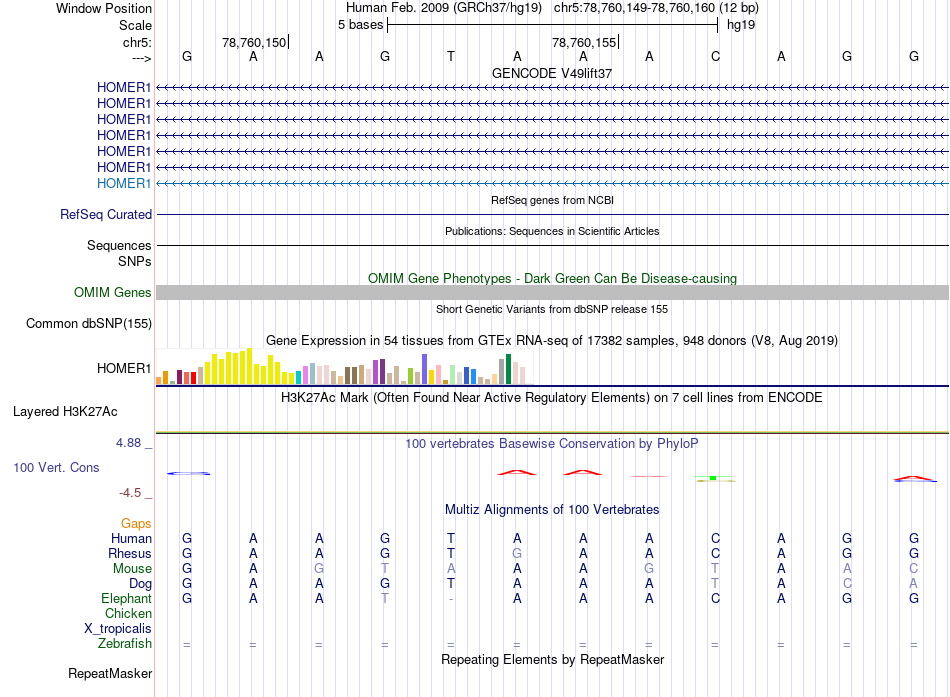Click the 100 Vert. Cons label
This screenshot has width=950, height=697.
(56, 467)
